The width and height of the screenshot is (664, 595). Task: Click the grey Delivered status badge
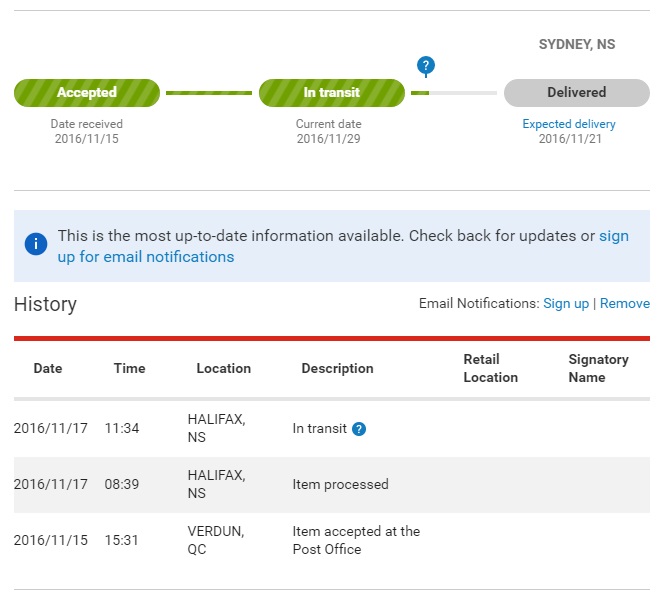[576, 93]
